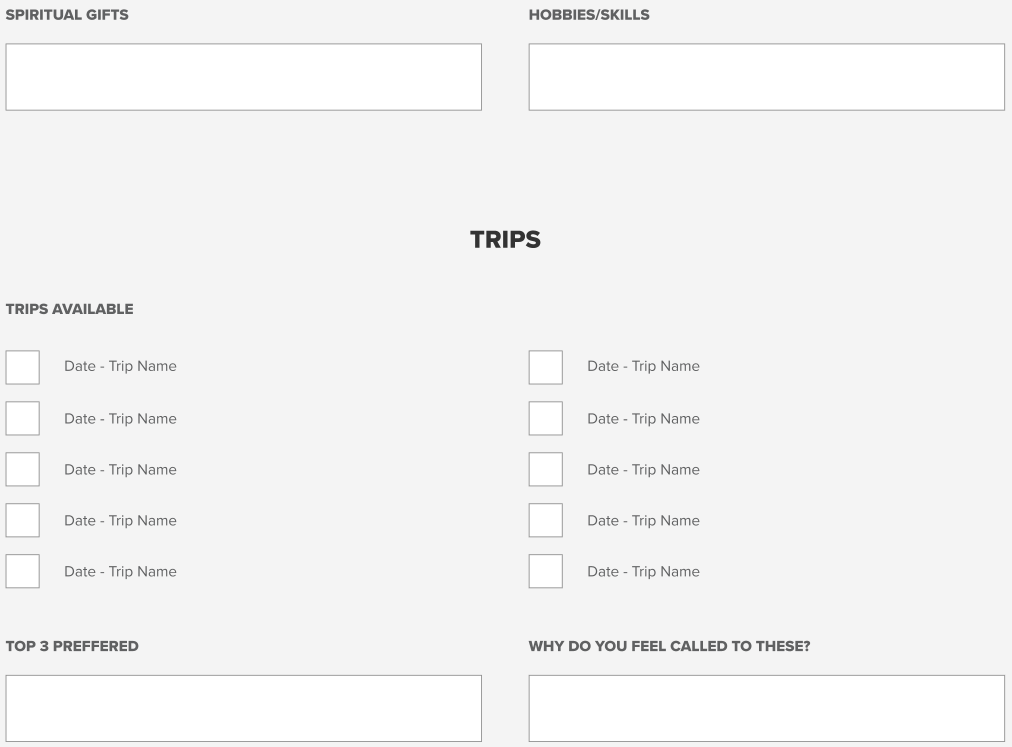Focus the Hobbies/Skills text field
1012x747 pixels.
767,77
